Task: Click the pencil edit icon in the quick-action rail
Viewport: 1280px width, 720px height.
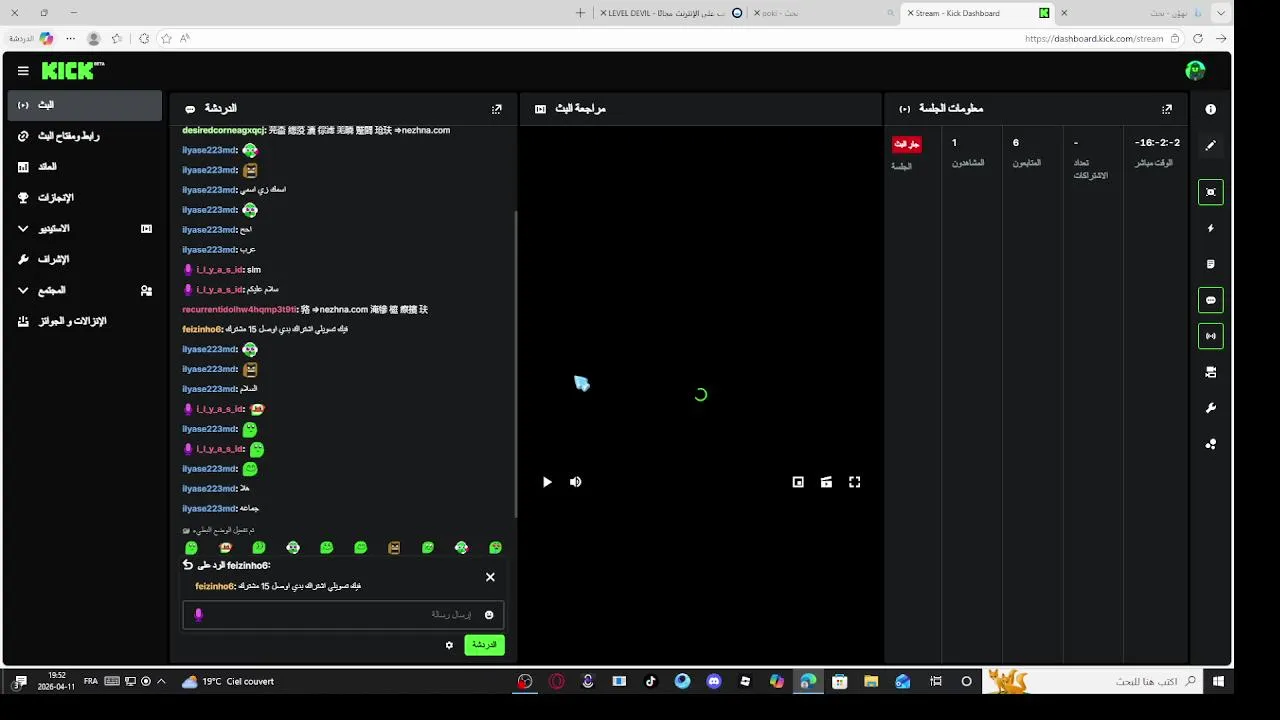Action: coord(1211,145)
